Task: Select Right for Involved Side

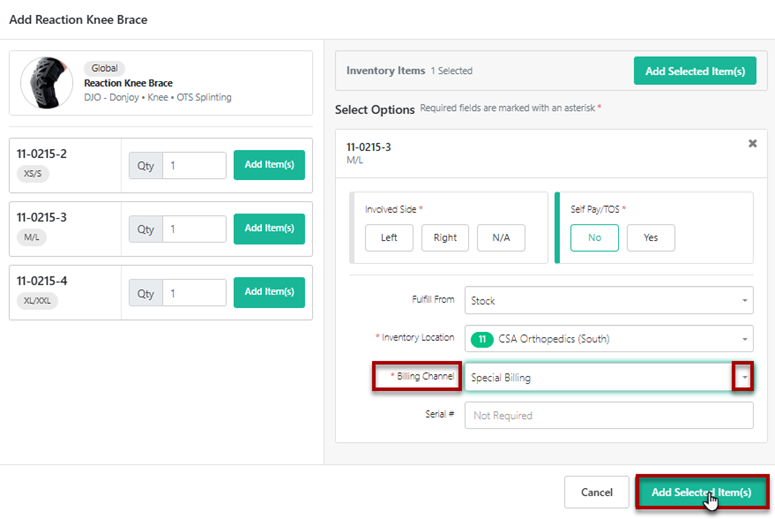Action: click(x=445, y=238)
